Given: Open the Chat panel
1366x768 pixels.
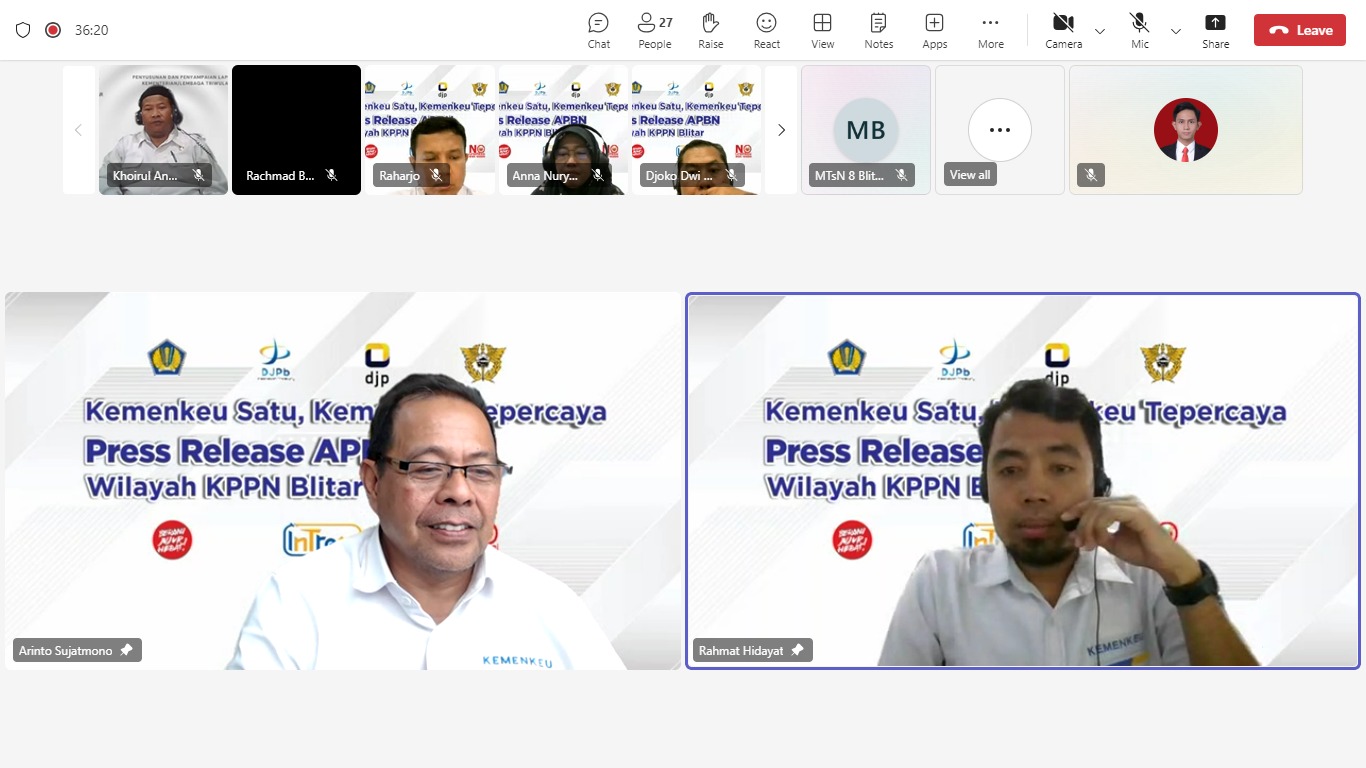Looking at the screenshot, I should coord(598,30).
